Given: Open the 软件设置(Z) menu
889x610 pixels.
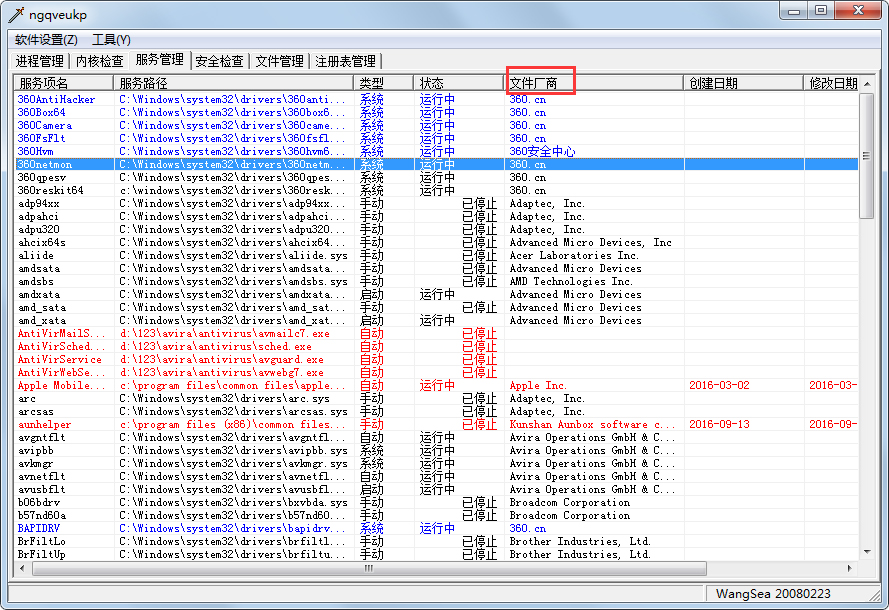Looking at the screenshot, I should point(46,40).
